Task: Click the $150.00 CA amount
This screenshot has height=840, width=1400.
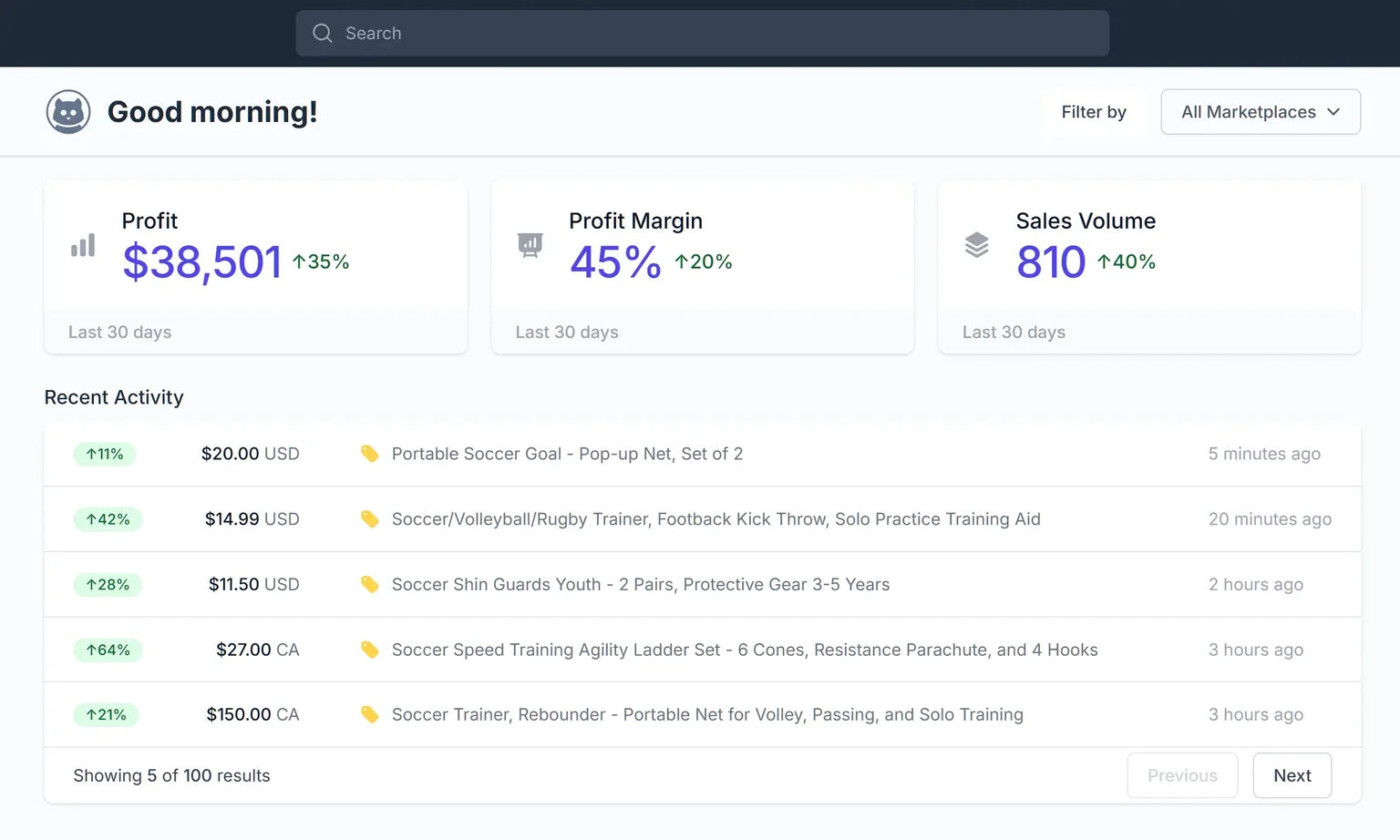Action: (x=252, y=715)
